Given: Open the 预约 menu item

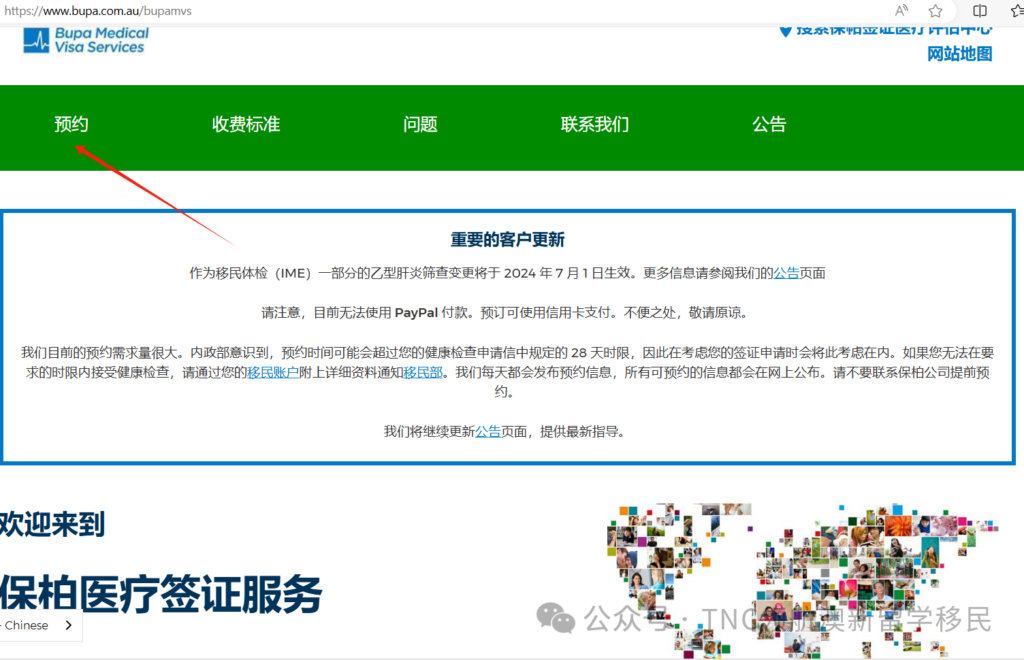Looking at the screenshot, I should point(71,125).
